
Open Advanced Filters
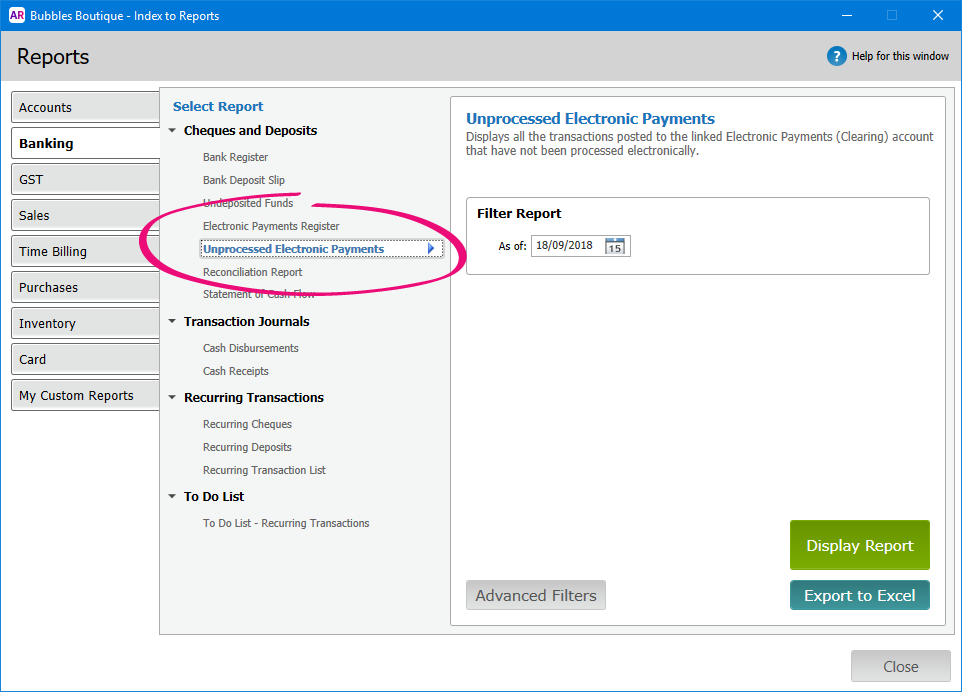(535, 596)
